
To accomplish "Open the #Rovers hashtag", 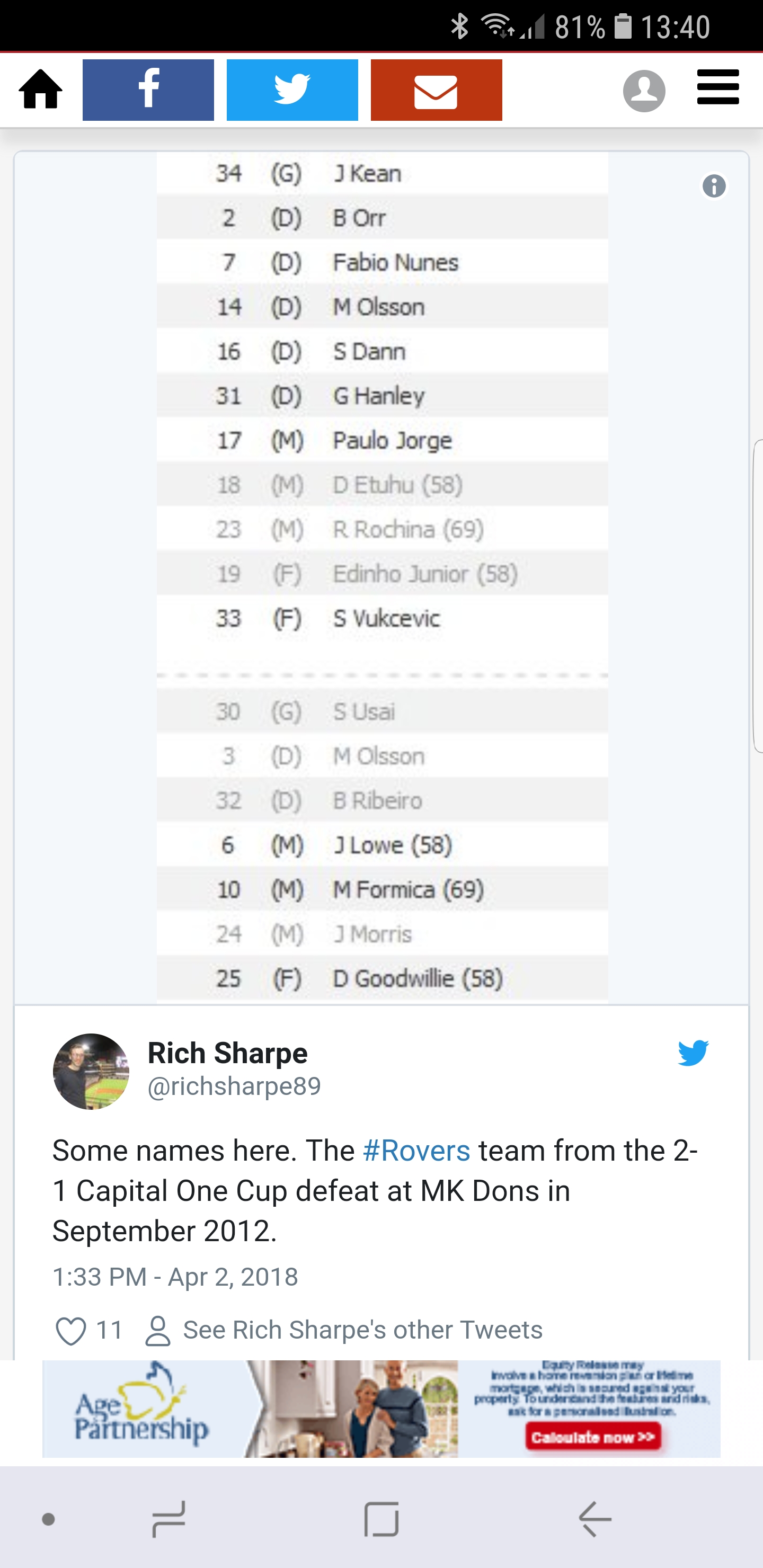I will [416, 1151].
